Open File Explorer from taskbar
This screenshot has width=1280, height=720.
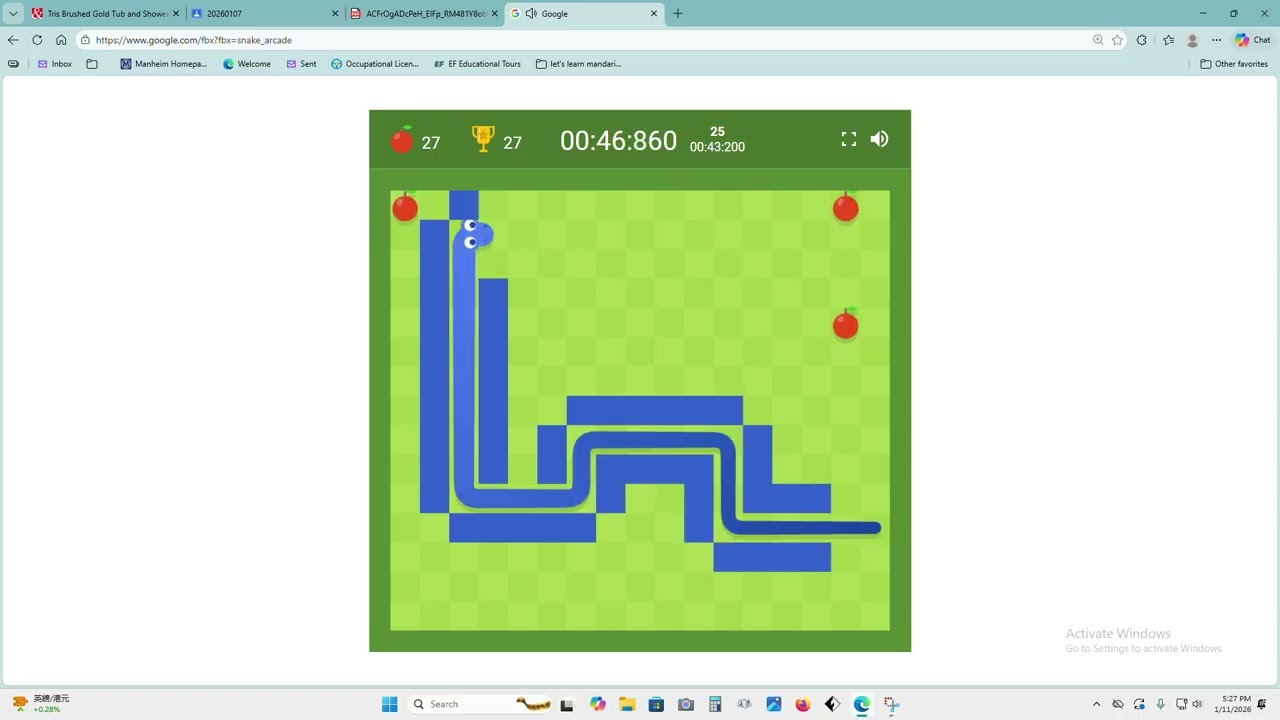tap(627, 704)
